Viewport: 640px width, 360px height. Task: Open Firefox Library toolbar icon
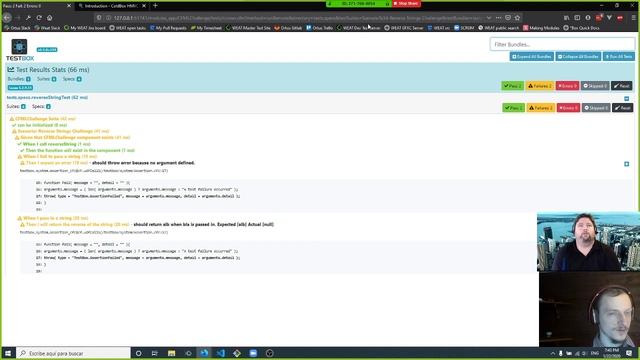click(566, 18)
